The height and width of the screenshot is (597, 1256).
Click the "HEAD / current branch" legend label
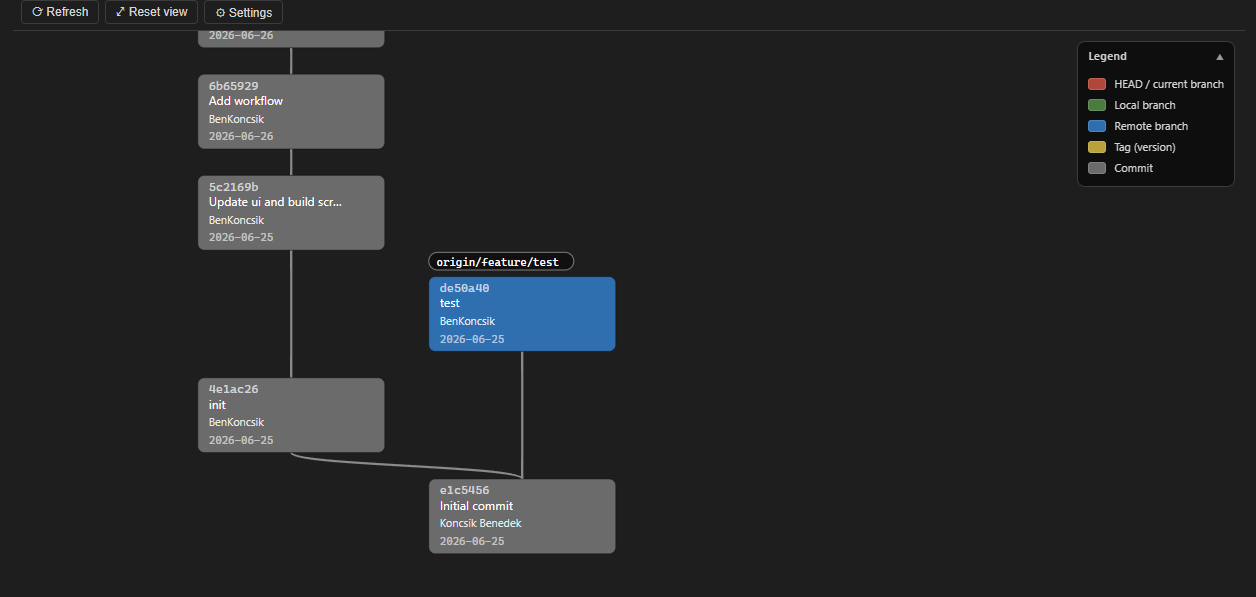coord(1169,84)
